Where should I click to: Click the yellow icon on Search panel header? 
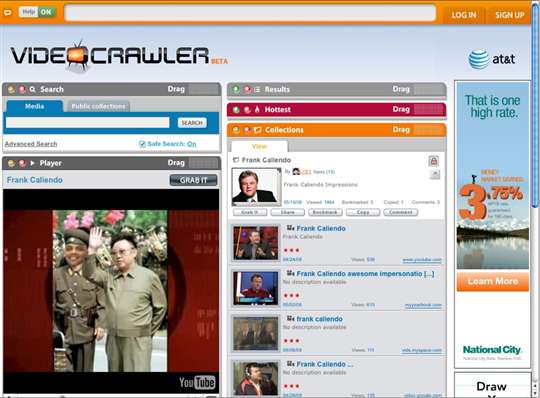point(11,90)
